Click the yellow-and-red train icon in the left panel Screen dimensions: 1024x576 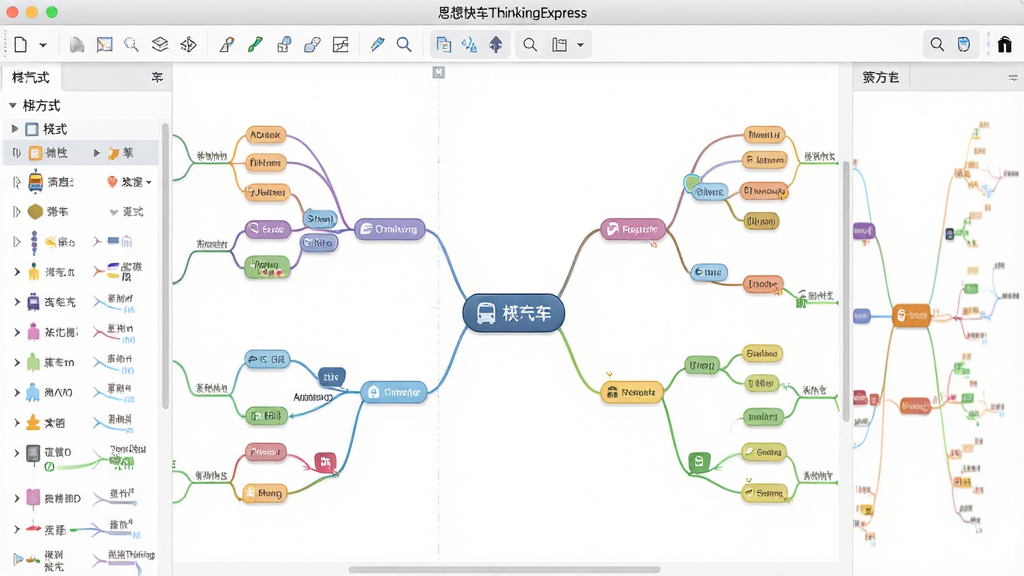pos(36,182)
